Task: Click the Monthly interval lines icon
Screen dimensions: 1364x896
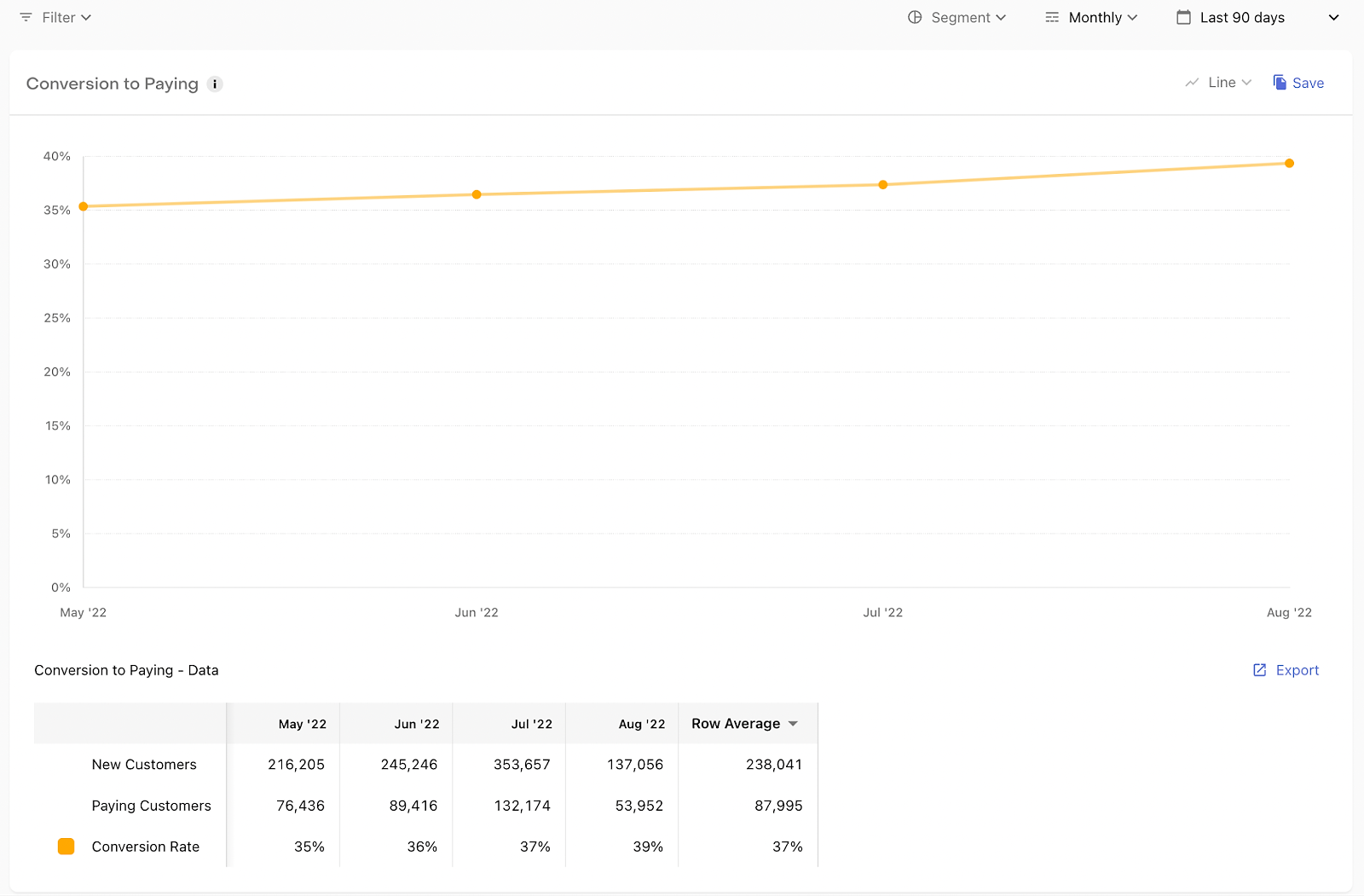Action: click(x=1052, y=17)
